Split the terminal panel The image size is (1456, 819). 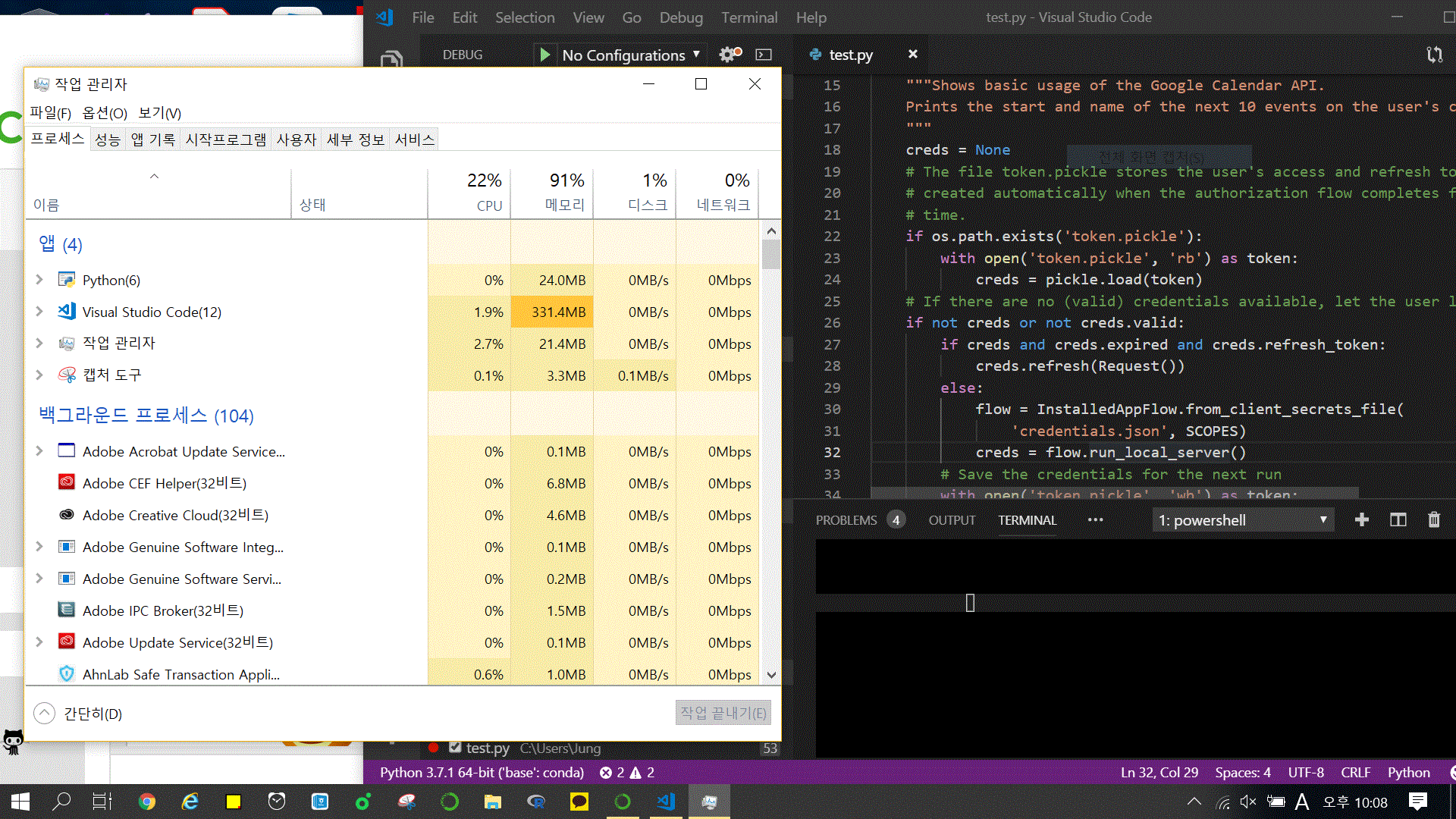(1398, 520)
